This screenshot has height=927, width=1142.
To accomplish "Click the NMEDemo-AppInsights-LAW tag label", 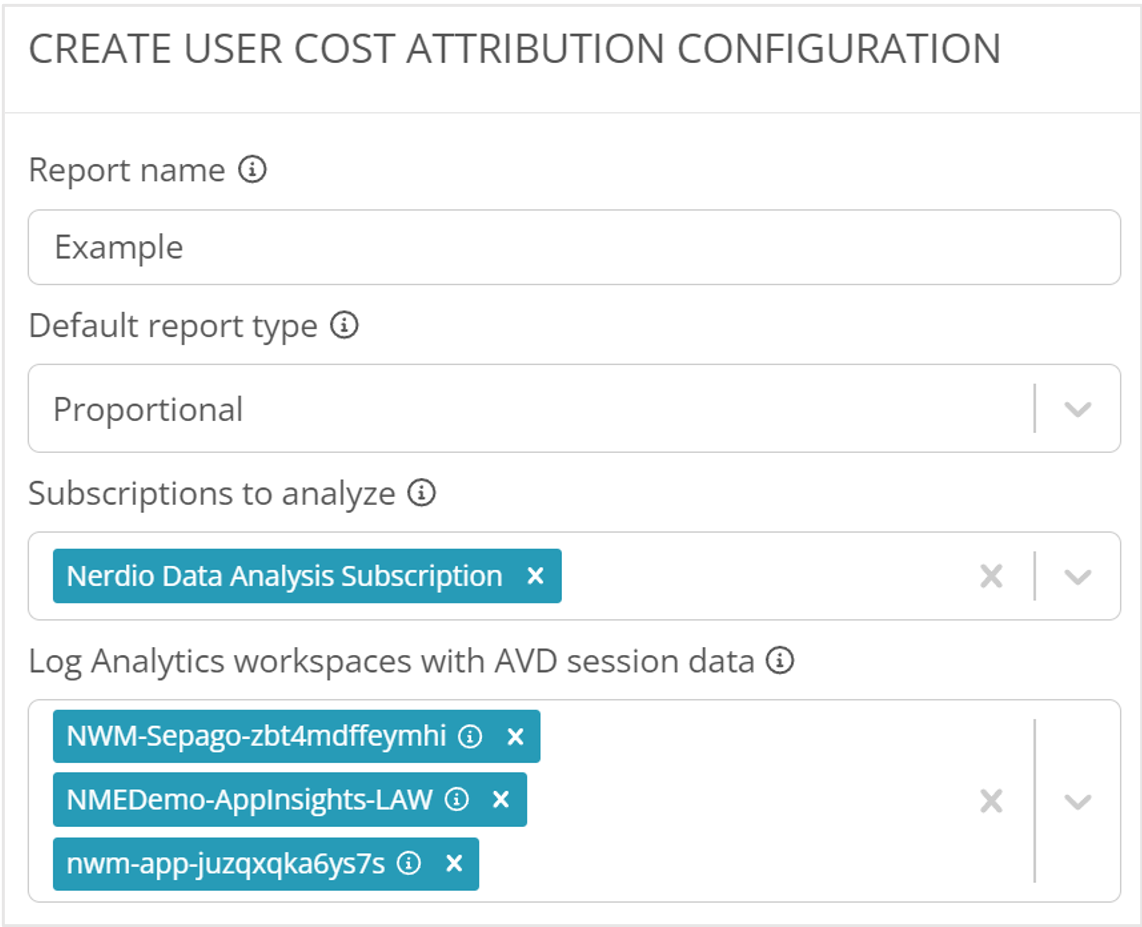I will (x=249, y=799).
